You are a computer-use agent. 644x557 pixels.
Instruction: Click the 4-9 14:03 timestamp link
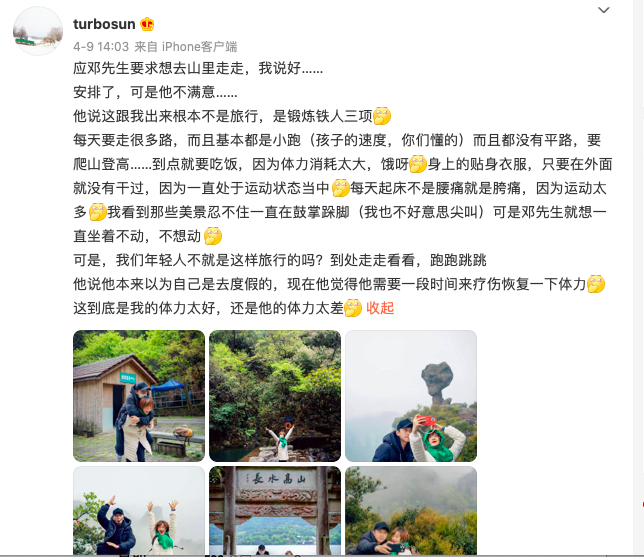point(101,46)
